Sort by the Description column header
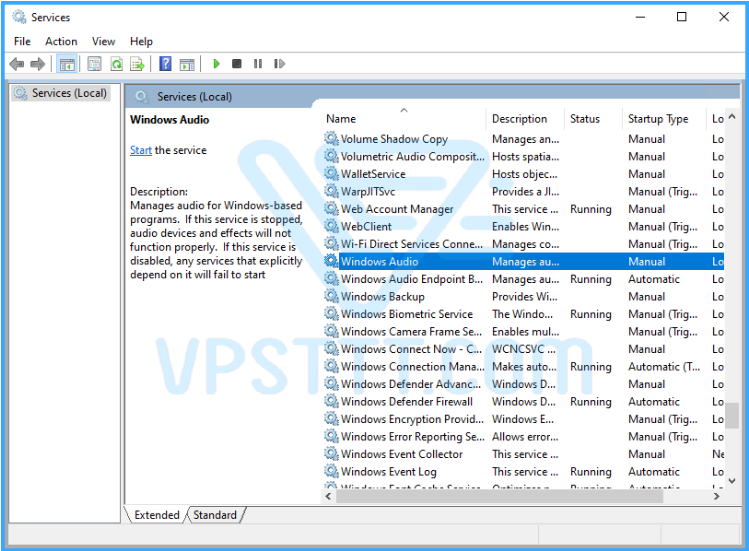749x551 pixels. [x=525, y=119]
